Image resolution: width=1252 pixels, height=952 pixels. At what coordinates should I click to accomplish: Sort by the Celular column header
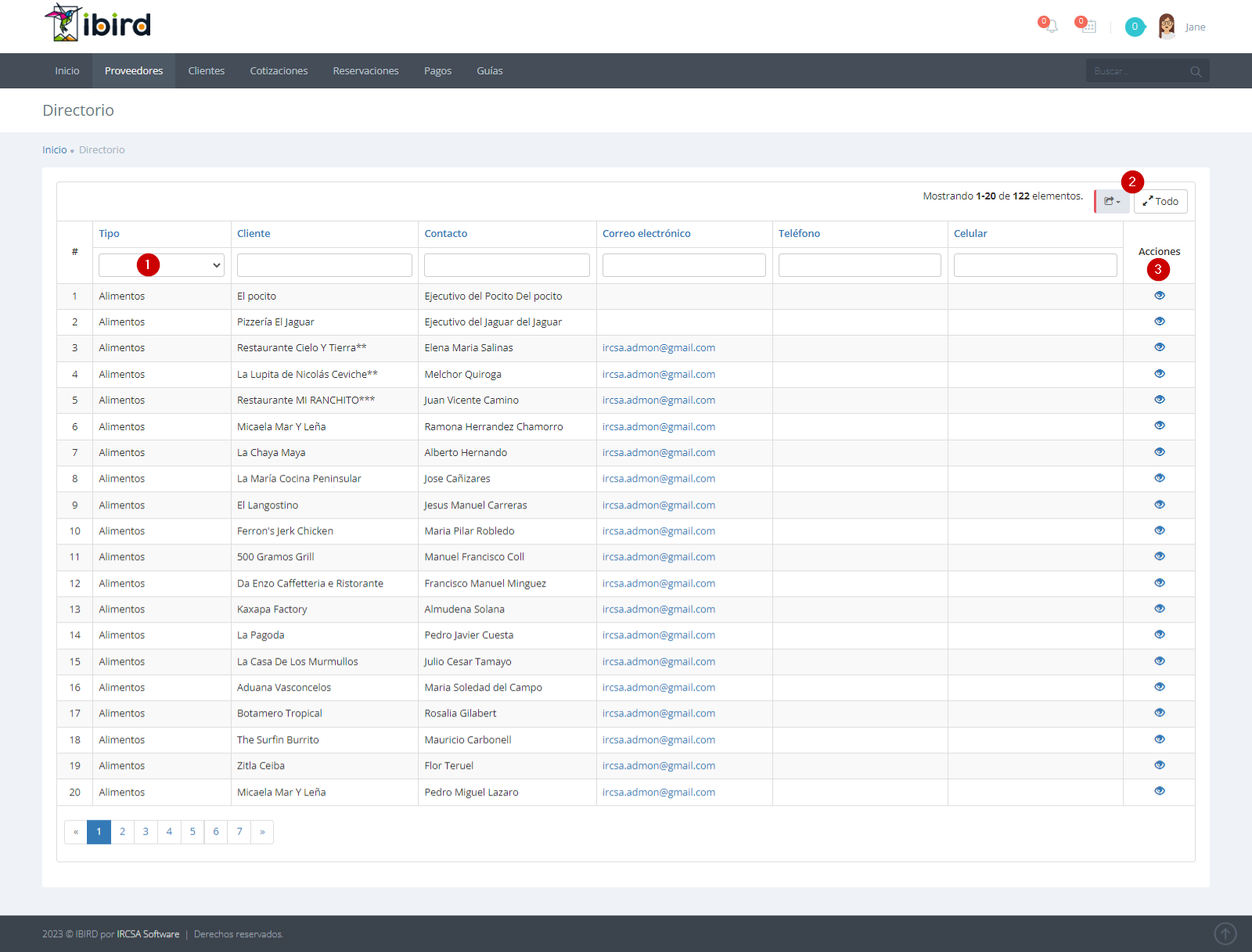970,234
